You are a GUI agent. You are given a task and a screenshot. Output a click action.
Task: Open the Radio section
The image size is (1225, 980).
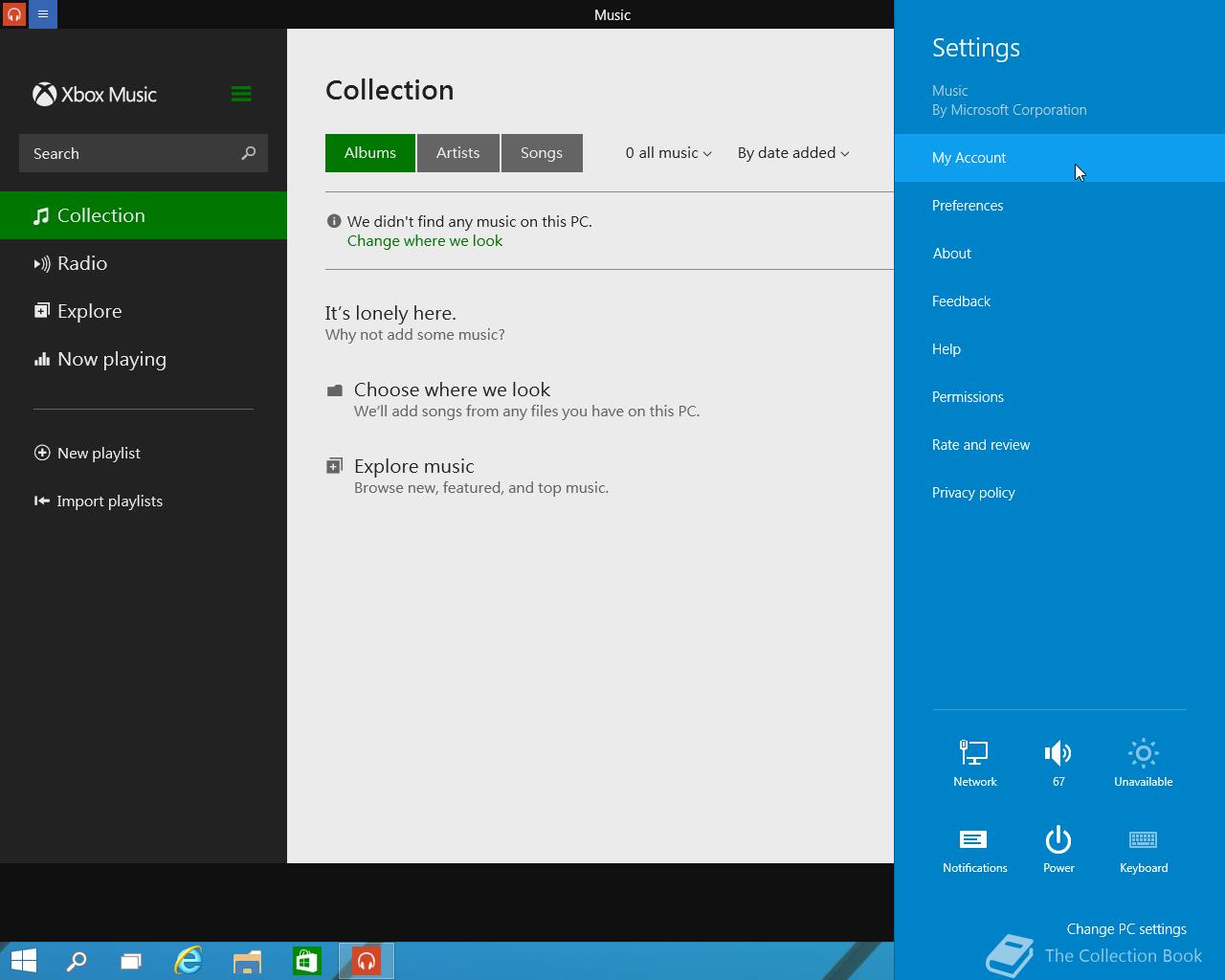(144, 263)
